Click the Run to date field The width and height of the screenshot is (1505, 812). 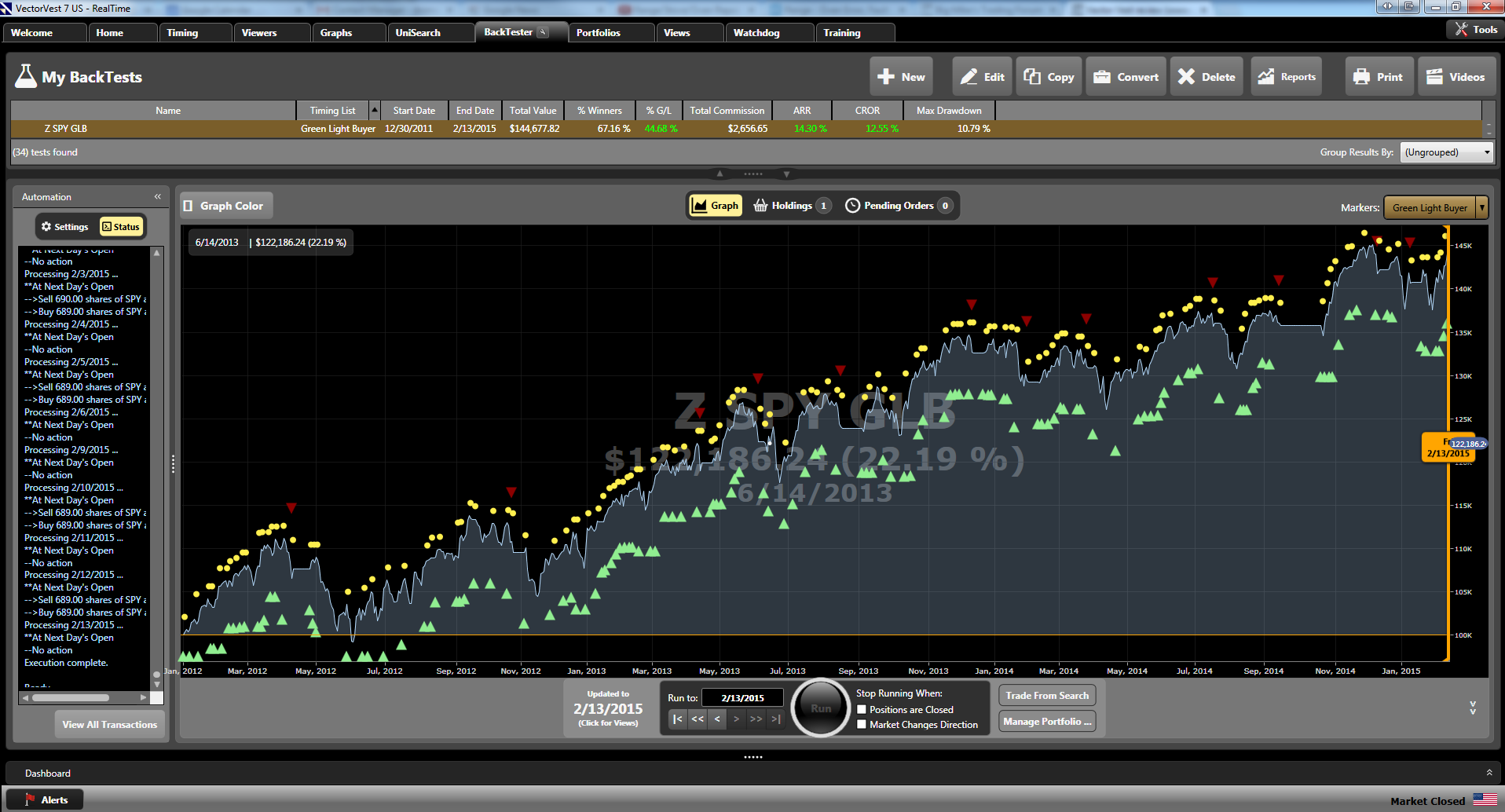pyautogui.click(x=742, y=697)
